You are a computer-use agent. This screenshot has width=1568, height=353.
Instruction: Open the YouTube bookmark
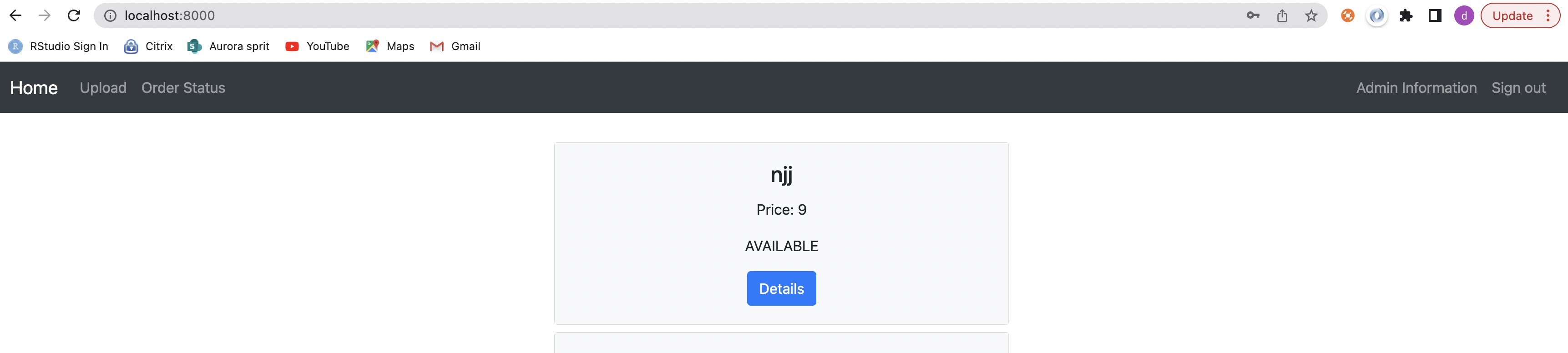click(317, 46)
